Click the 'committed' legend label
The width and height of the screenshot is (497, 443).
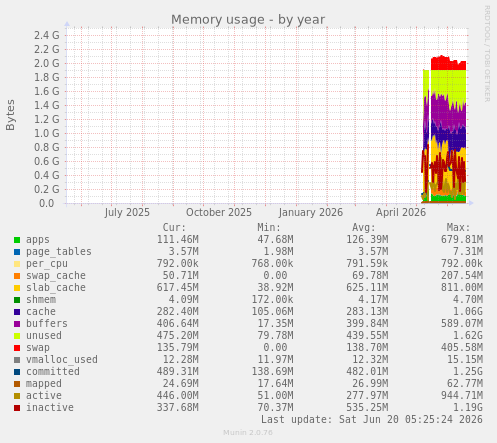click(x=53, y=372)
